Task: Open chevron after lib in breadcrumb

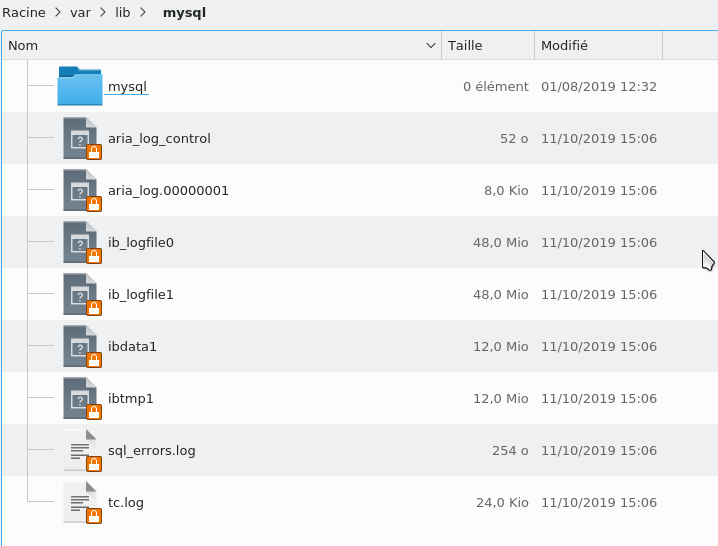Action: click(x=143, y=12)
